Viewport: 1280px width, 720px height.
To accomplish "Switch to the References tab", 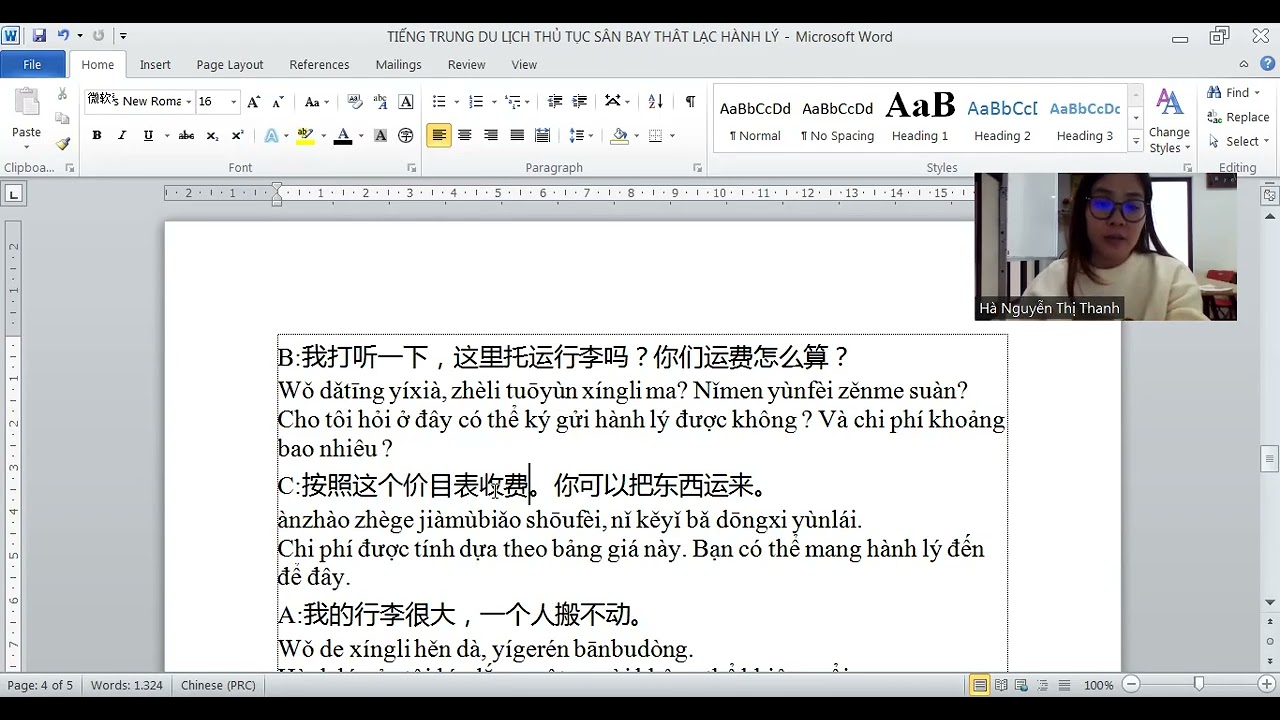I will click(x=319, y=64).
